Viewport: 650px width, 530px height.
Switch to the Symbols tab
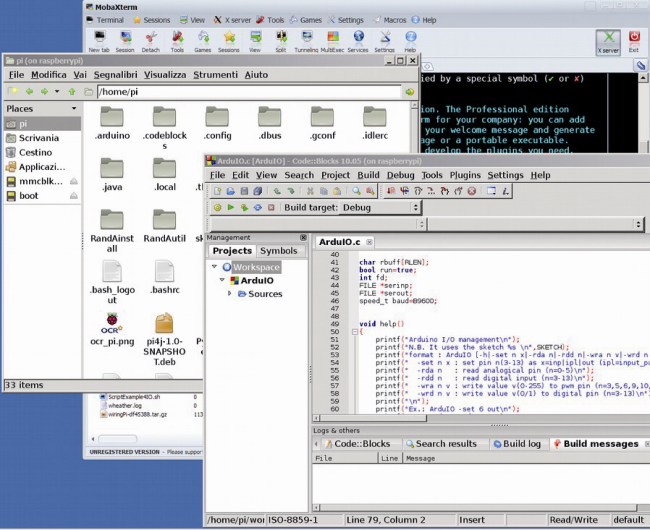click(x=279, y=251)
